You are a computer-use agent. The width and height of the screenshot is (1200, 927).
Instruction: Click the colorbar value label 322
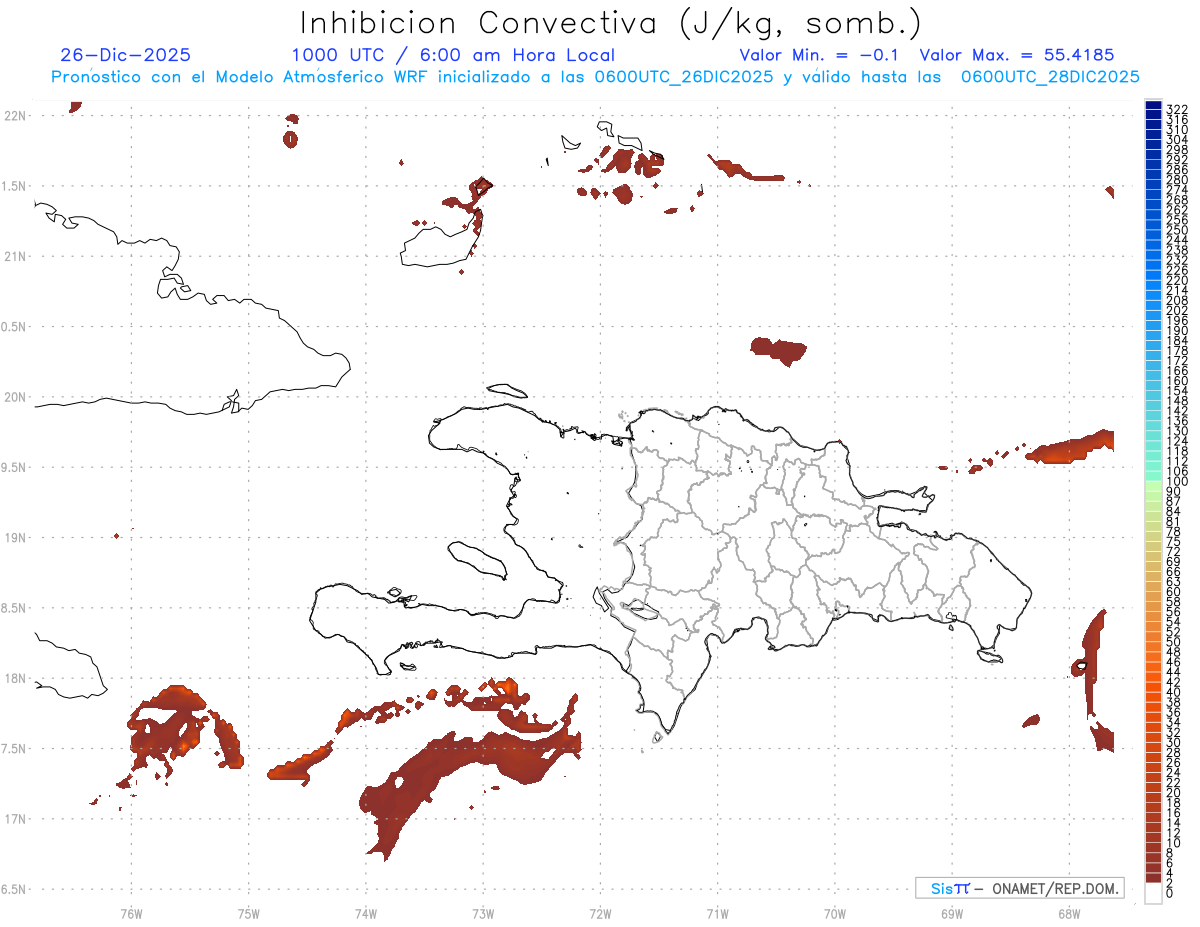tap(1177, 109)
